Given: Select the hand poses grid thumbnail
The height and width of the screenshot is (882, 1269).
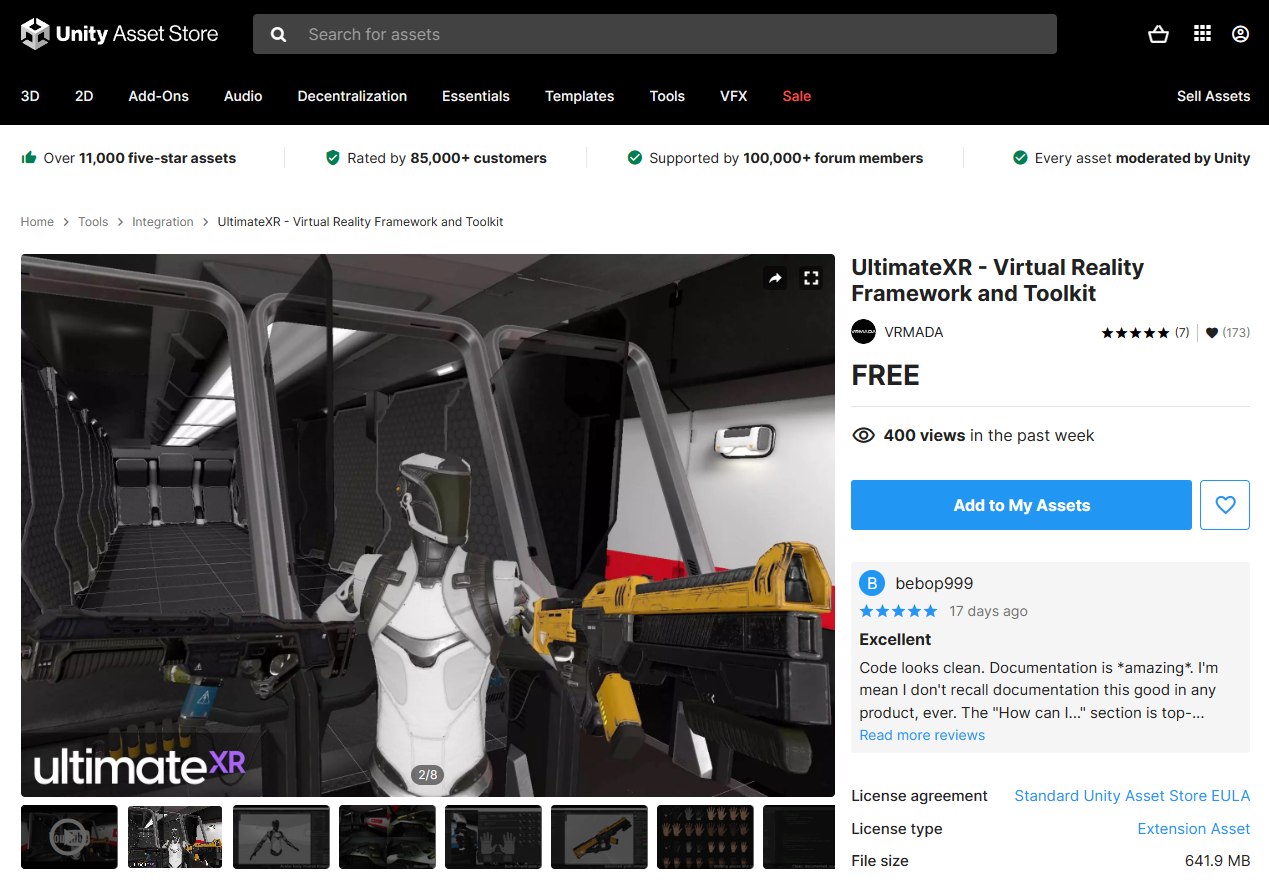Looking at the screenshot, I should click(705, 836).
